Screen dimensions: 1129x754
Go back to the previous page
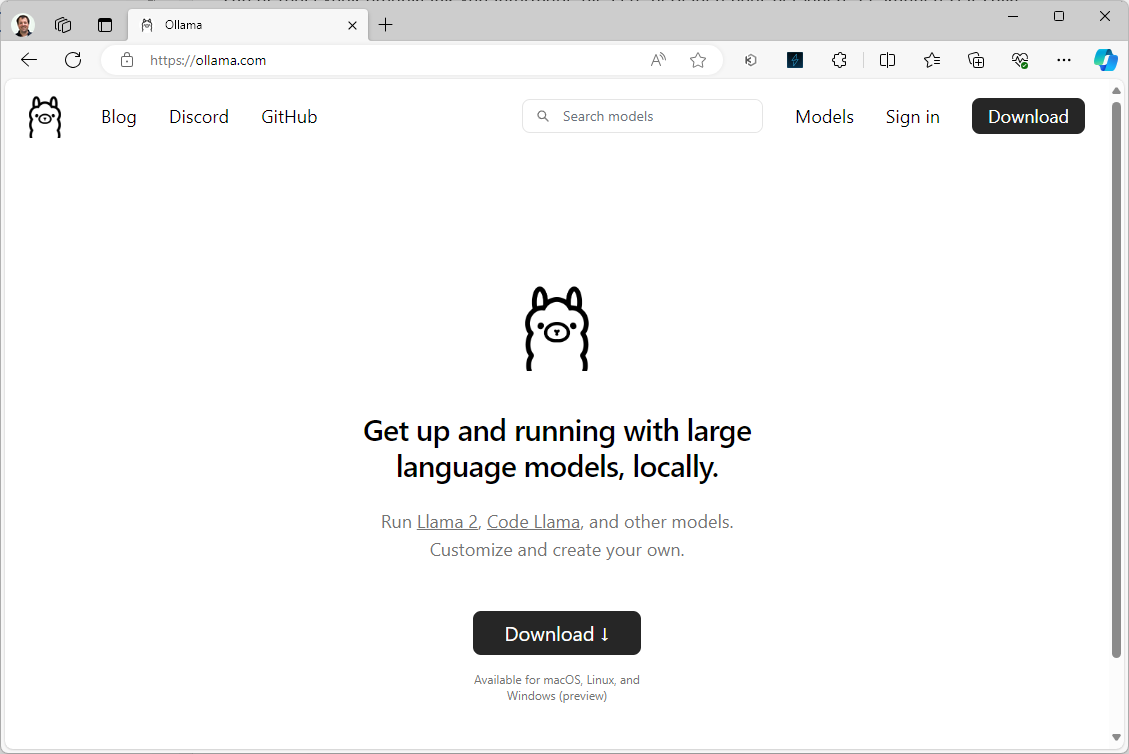[29, 60]
